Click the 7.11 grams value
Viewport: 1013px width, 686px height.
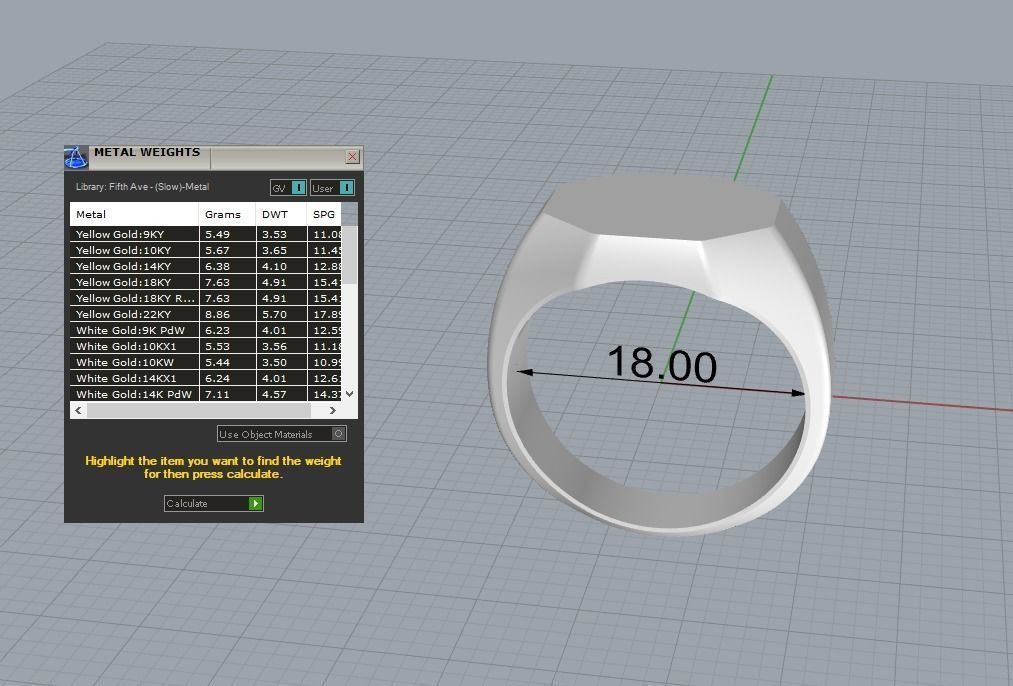pyautogui.click(x=218, y=394)
